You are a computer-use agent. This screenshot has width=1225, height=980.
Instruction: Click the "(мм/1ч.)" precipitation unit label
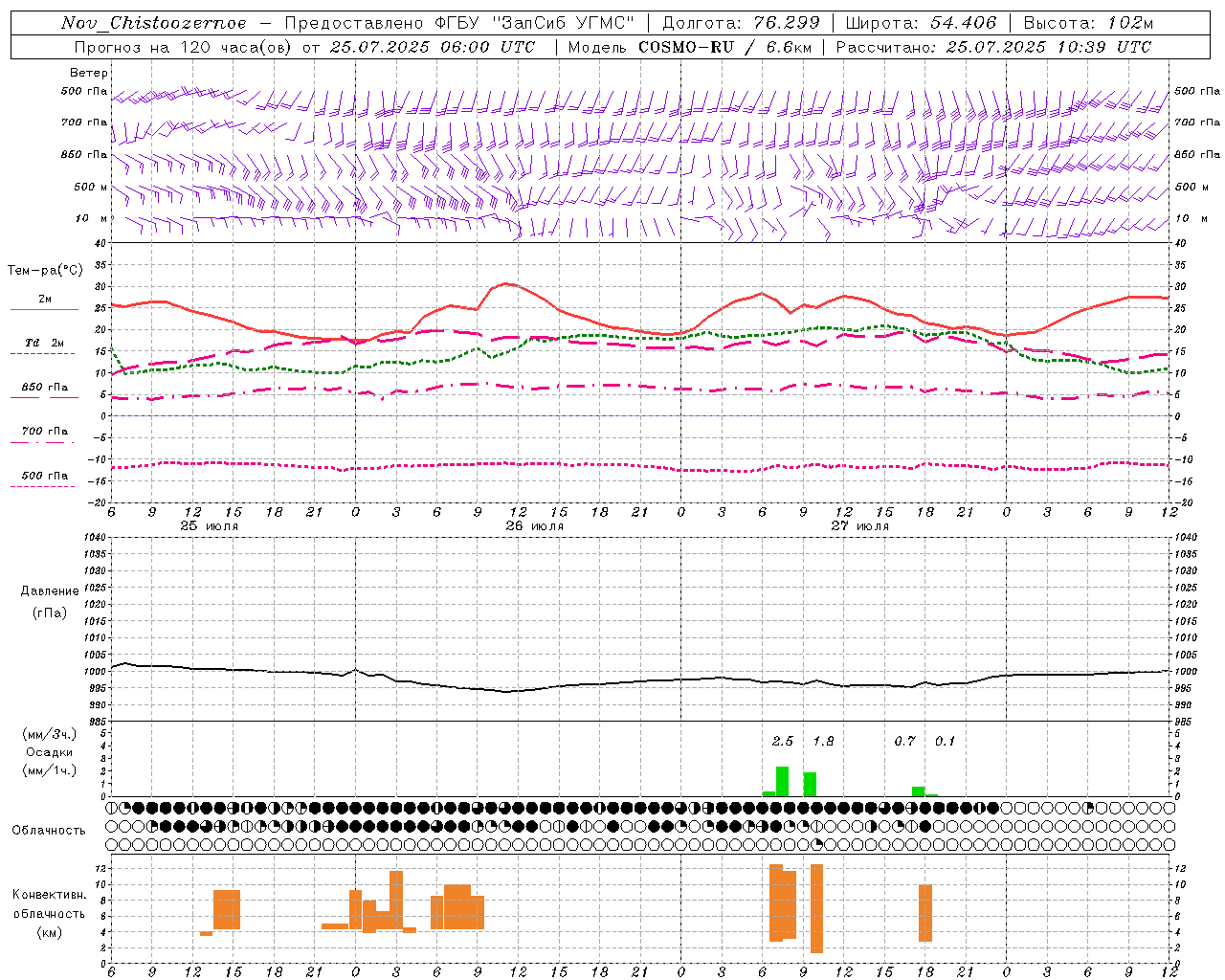(x=49, y=770)
